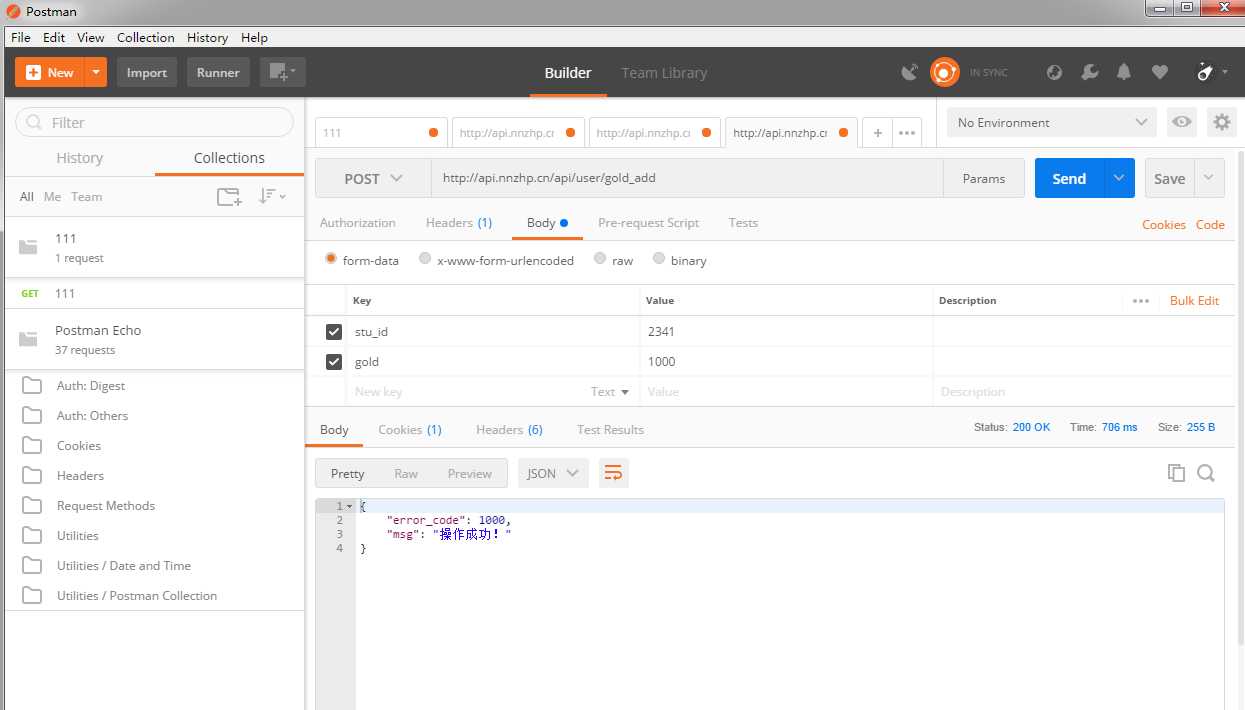The height and width of the screenshot is (710, 1245).
Task: Open the collections sort dropdown
Action: tap(272, 197)
